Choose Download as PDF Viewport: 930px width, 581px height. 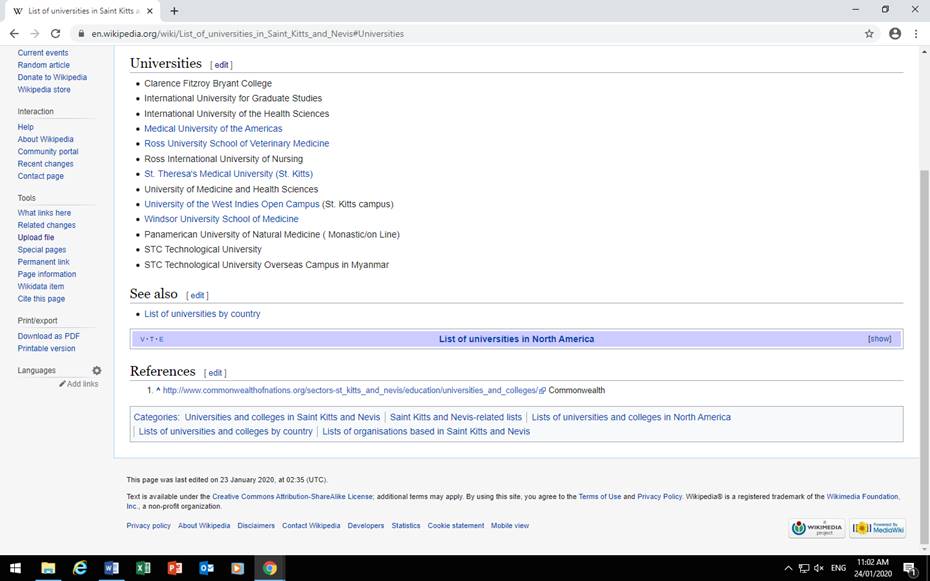click(x=49, y=336)
